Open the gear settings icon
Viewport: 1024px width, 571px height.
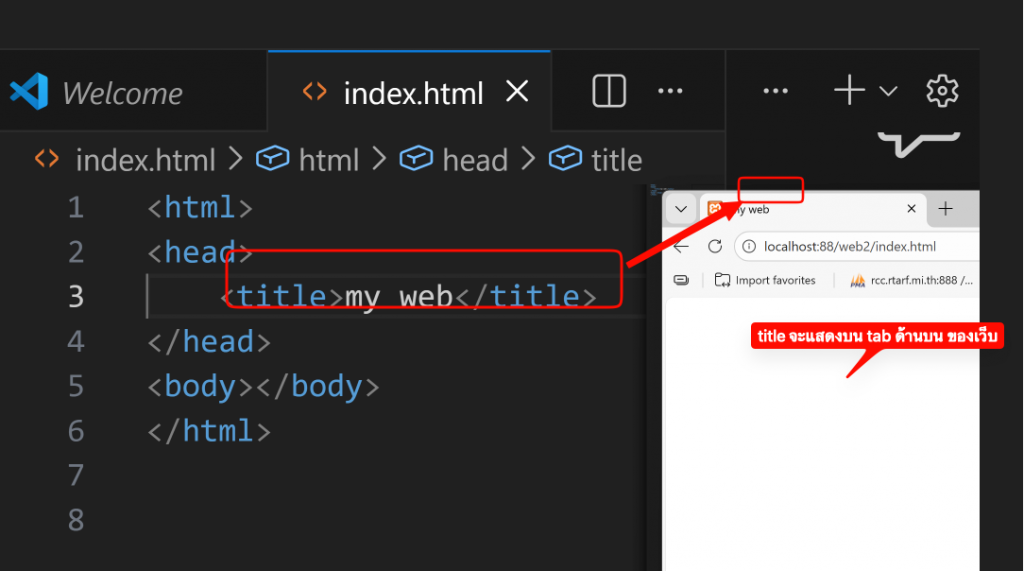pos(942,91)
